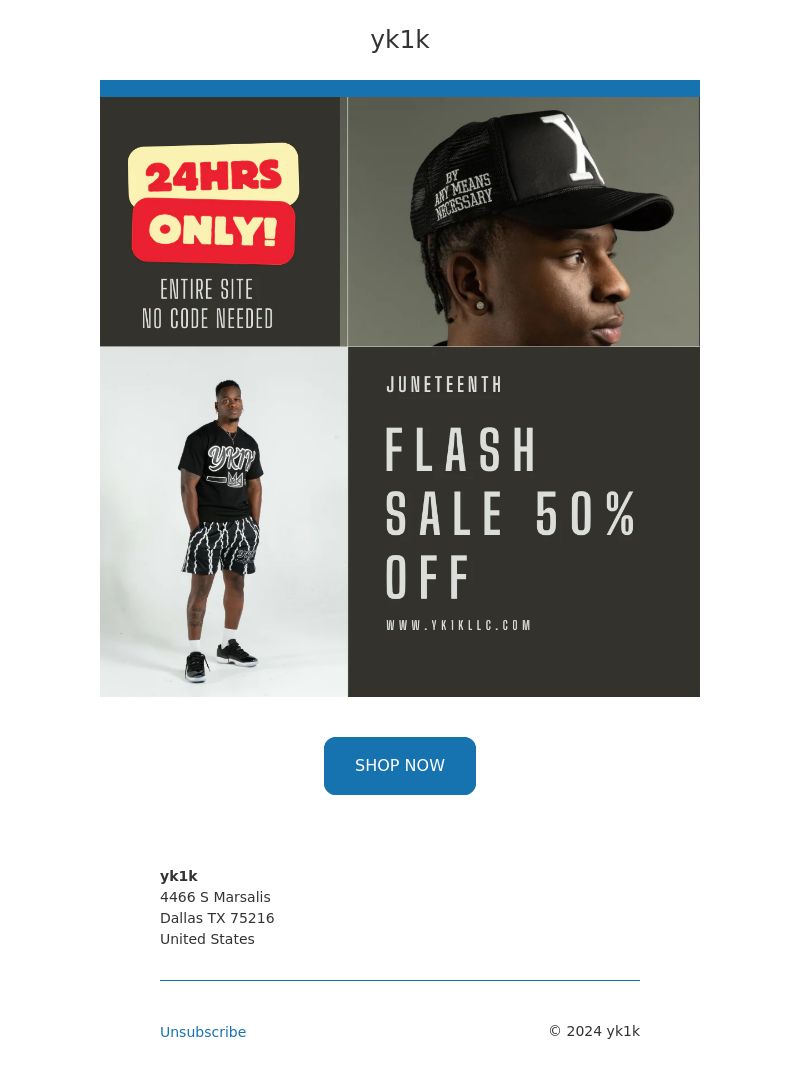Click the full-body model photo
The image size is (800, 1074).
tap(224, 522)
